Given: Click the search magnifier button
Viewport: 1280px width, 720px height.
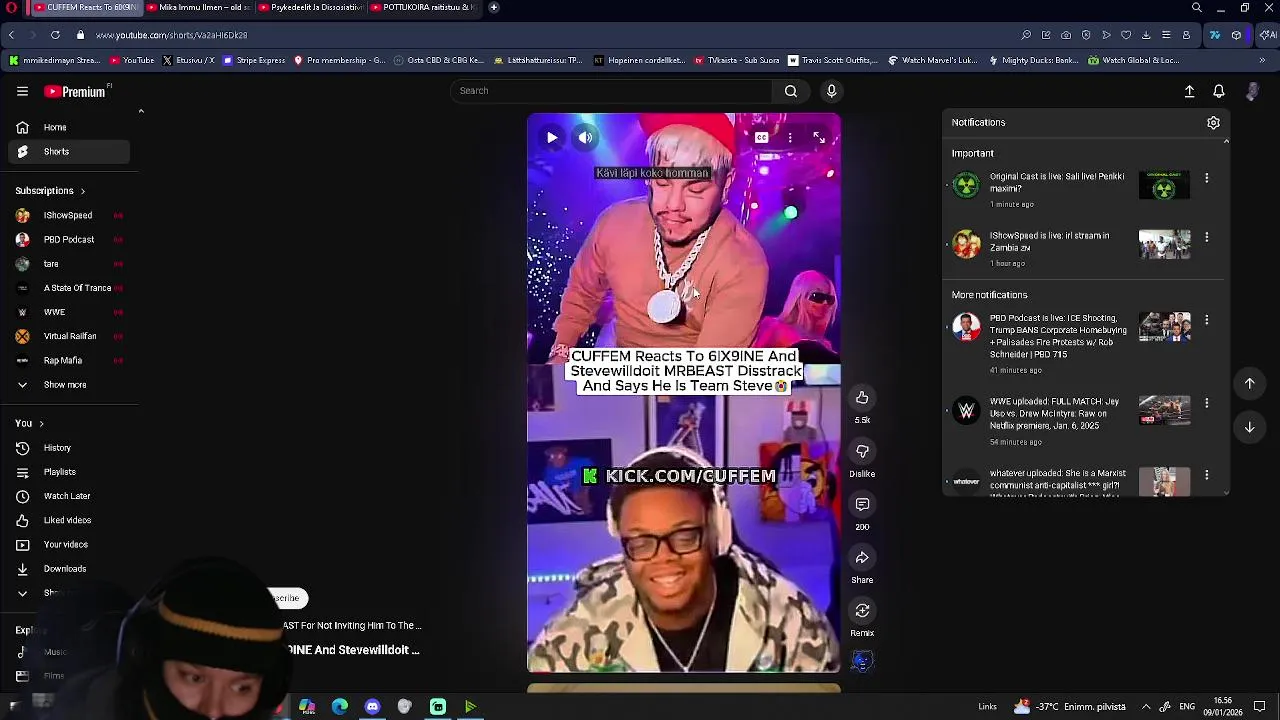Looking at the screenshot, I should 791,91.
